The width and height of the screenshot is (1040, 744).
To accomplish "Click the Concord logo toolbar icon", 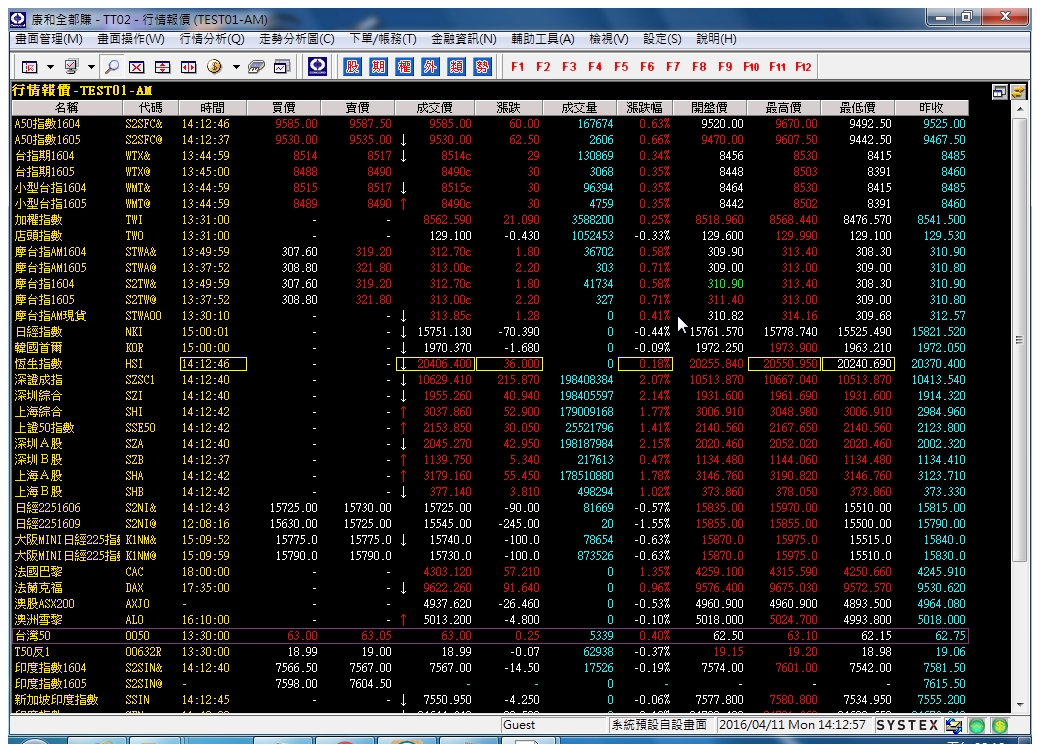I will coord(318,66).
